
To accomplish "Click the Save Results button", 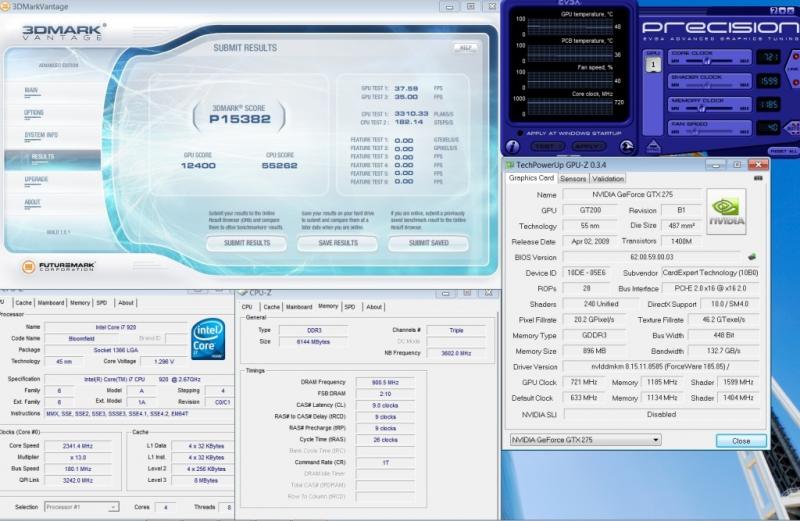I will point(338,243).
